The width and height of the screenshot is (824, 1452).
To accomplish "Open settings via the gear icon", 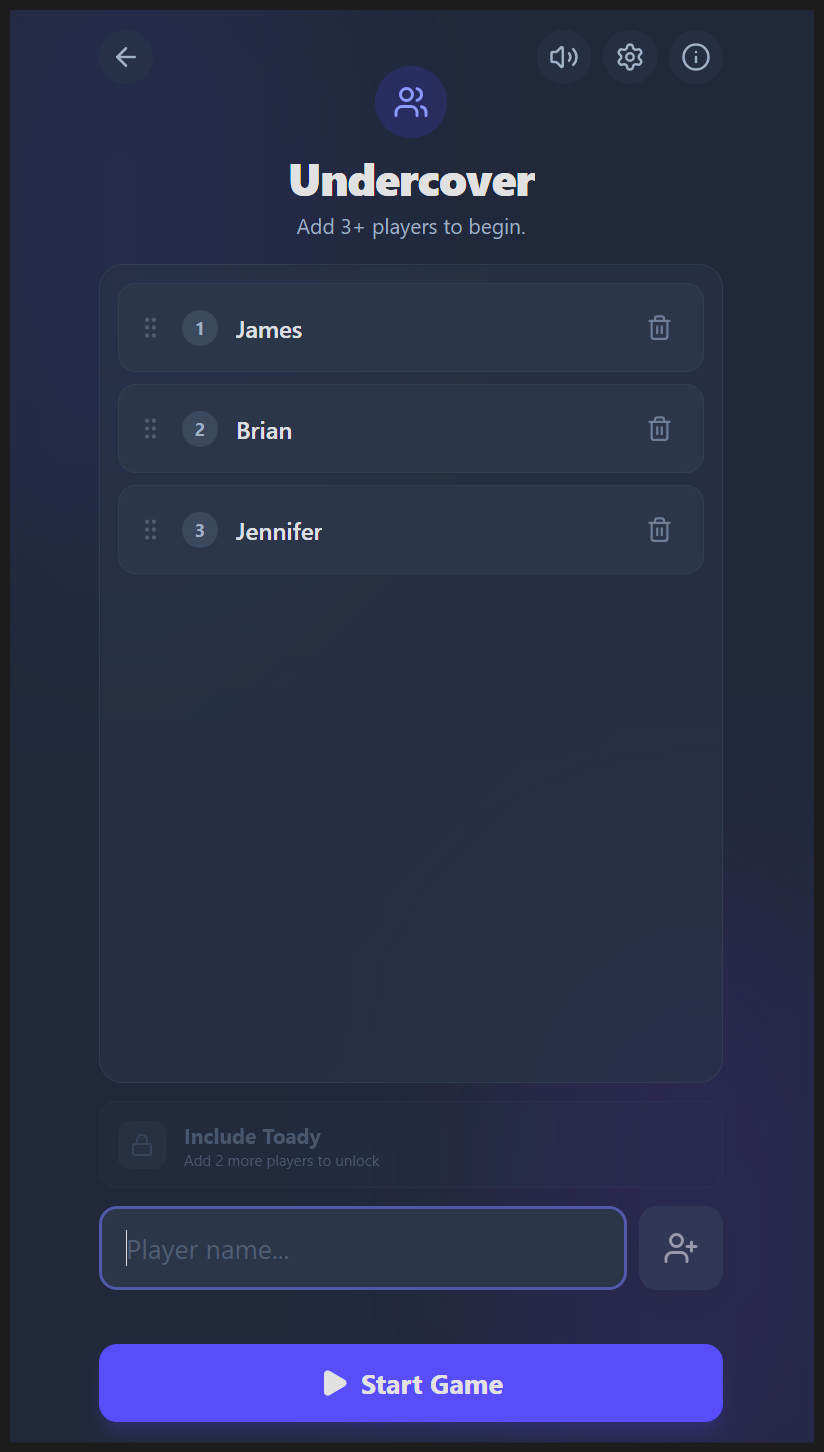I will point(629,57).
